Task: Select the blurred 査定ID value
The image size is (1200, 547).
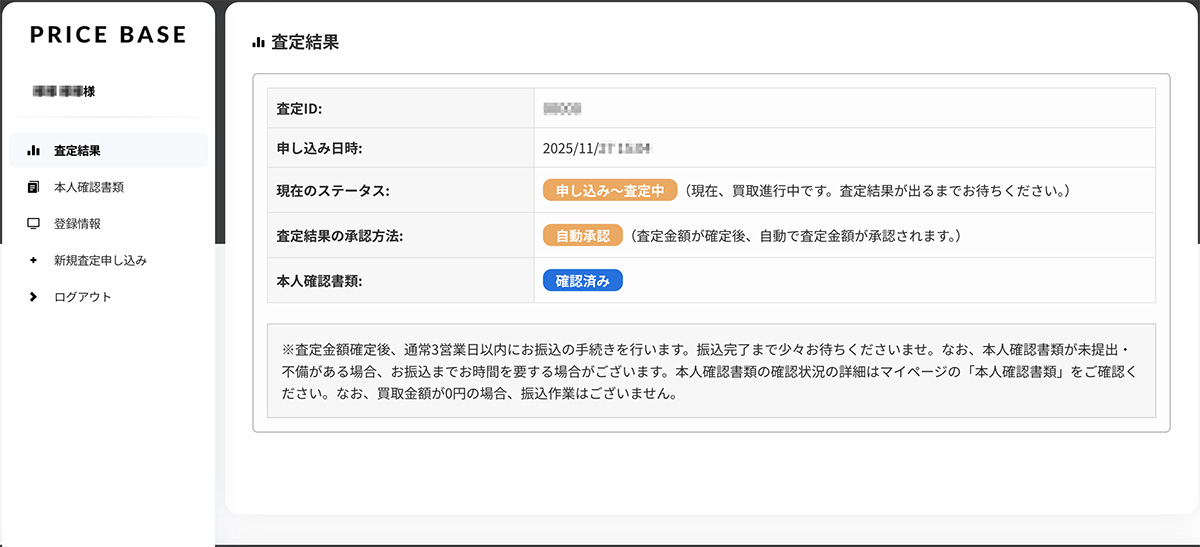Action: [x=562, y=106]
